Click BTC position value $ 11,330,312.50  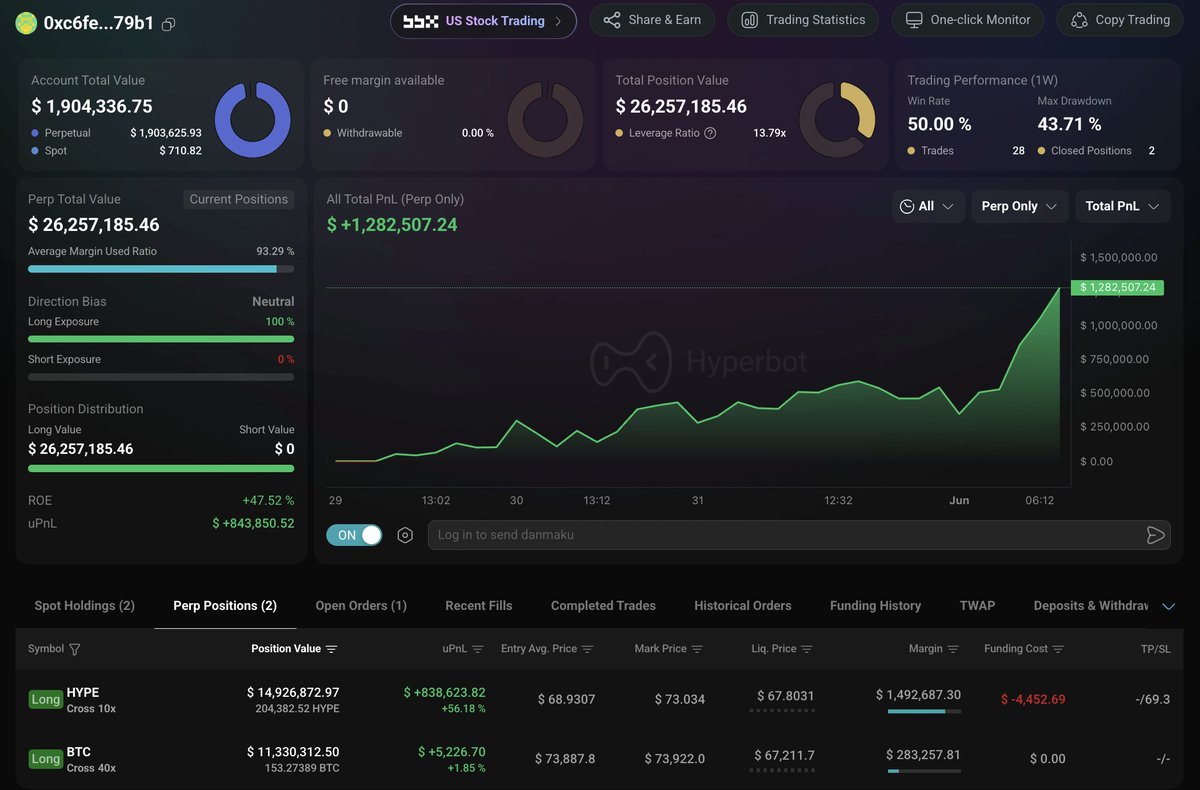point(293,752)
